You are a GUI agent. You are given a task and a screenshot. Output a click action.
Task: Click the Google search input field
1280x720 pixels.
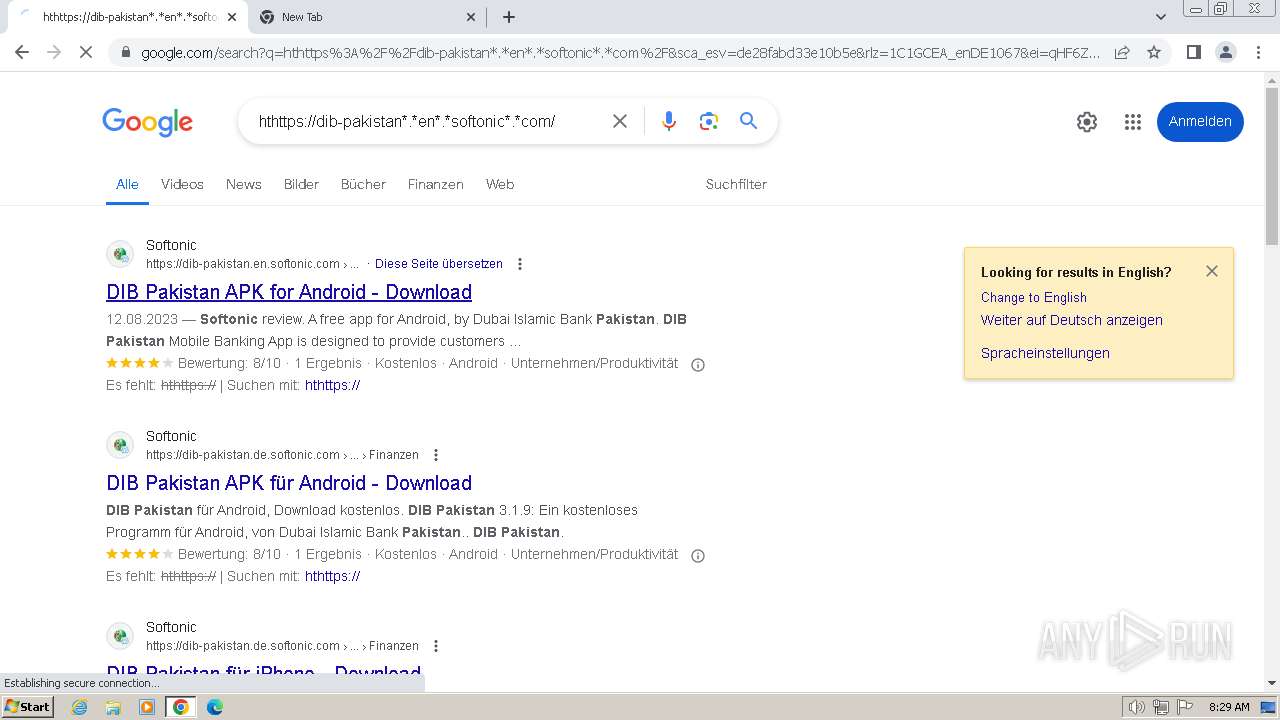click(x=425, y=121)
